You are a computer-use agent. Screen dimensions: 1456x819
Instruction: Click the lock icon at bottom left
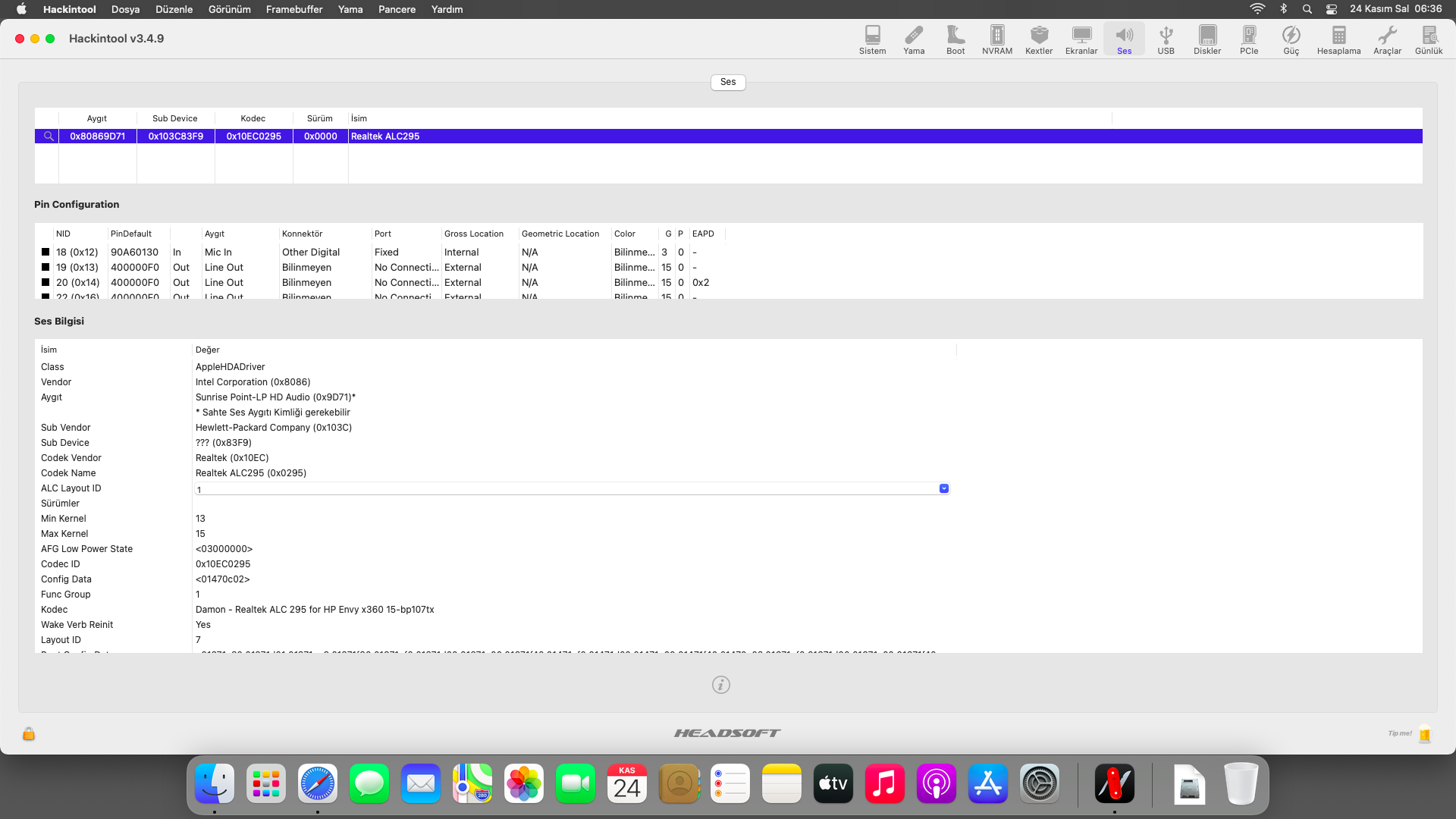click(x=29, y=733)
